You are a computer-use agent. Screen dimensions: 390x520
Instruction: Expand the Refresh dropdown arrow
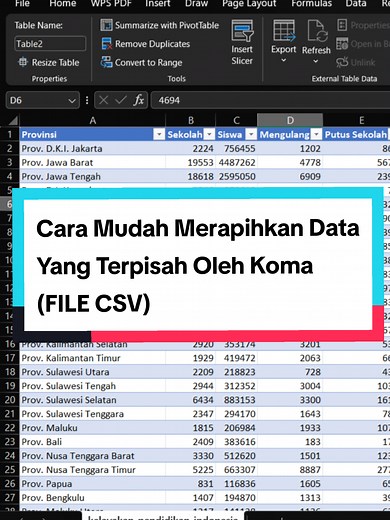point(316,61)
